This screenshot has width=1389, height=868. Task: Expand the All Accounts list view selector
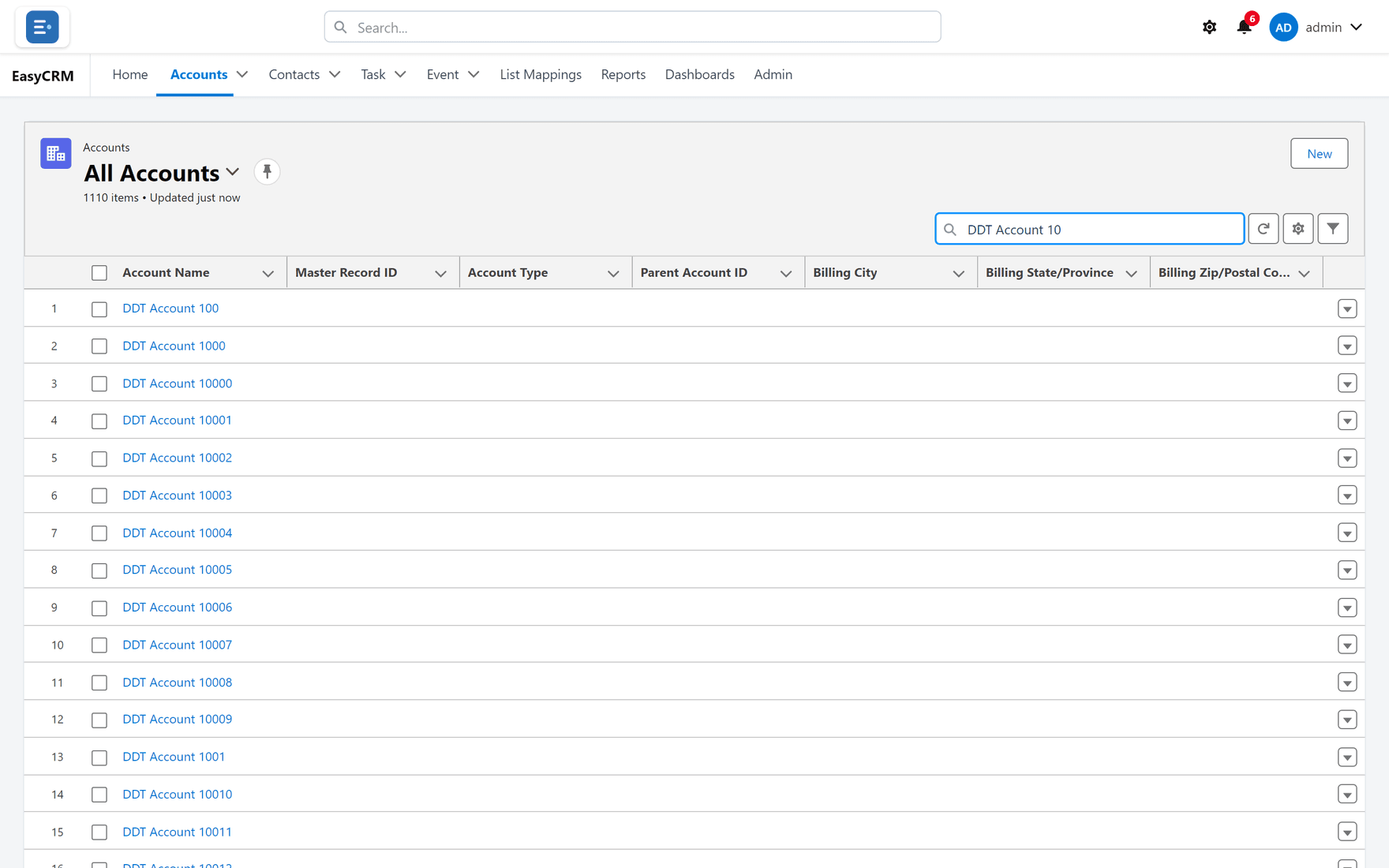[x=233, y=172]
